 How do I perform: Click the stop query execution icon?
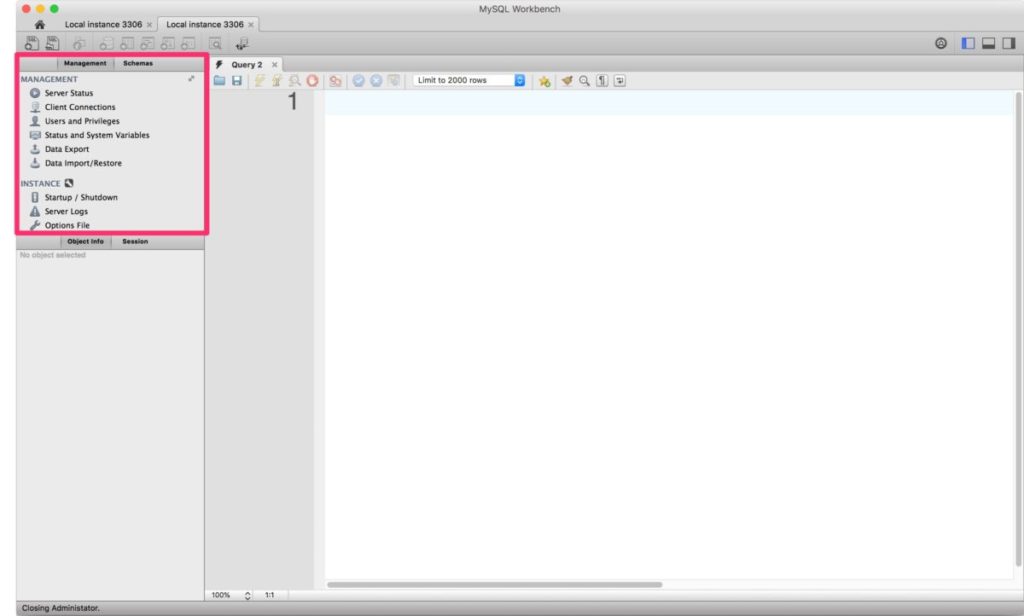coord(312,81)
